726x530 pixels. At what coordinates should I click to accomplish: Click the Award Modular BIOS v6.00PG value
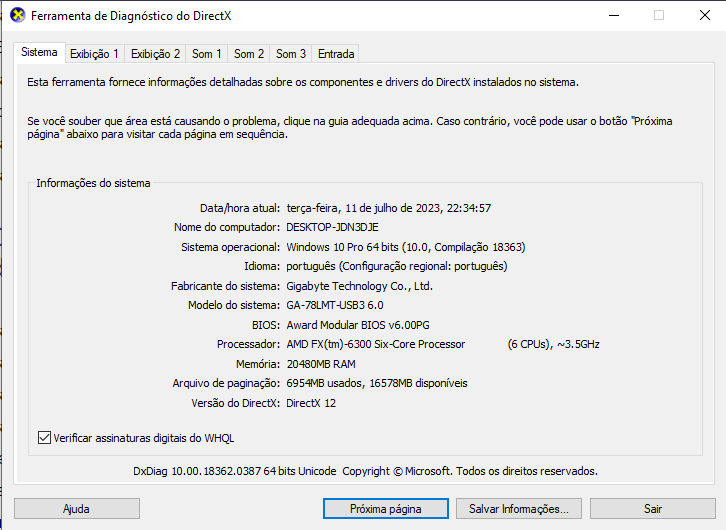point(358,325)
